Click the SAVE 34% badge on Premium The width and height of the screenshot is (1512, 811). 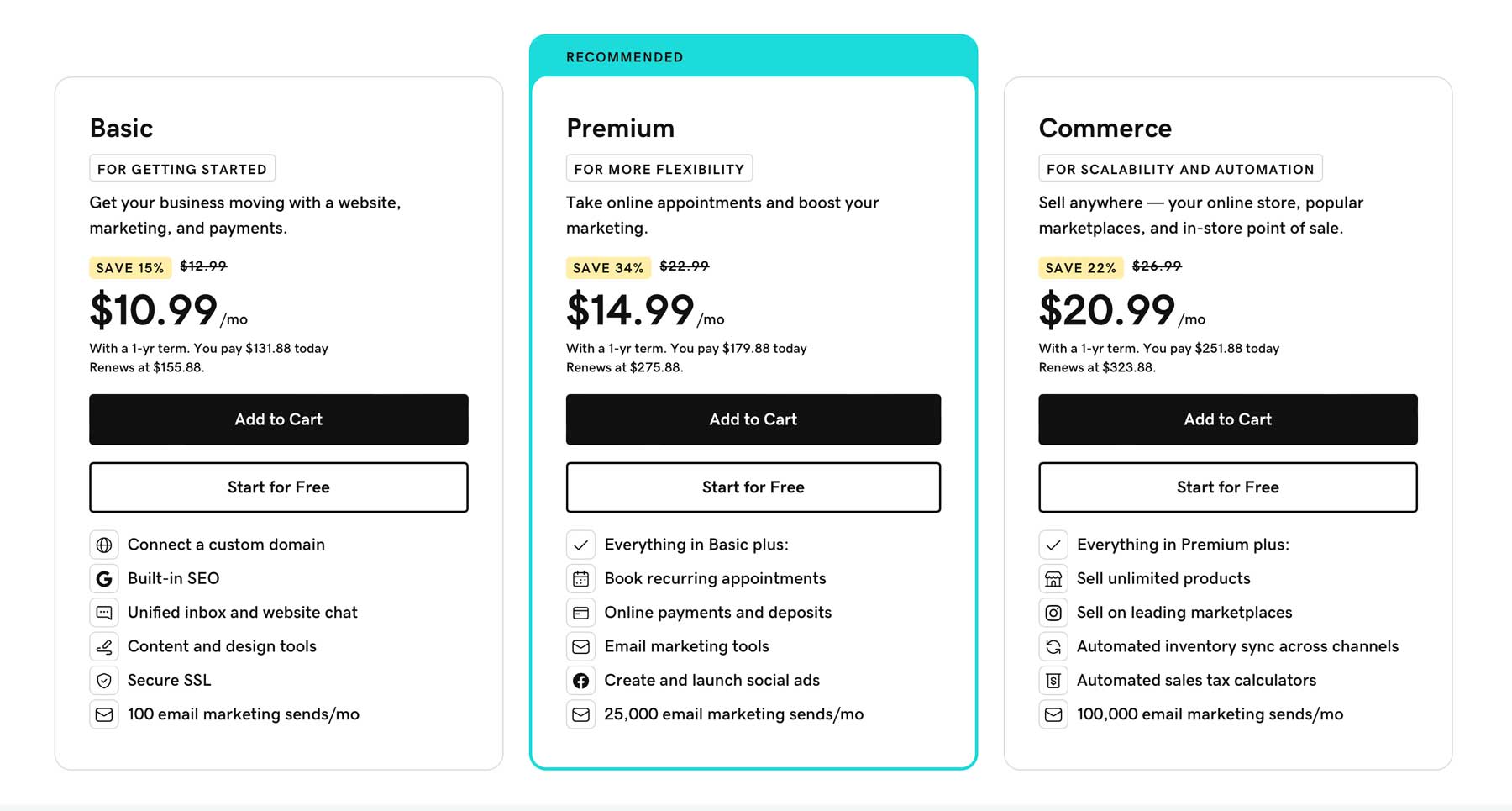pyautogui.click(x=607, y=267)
